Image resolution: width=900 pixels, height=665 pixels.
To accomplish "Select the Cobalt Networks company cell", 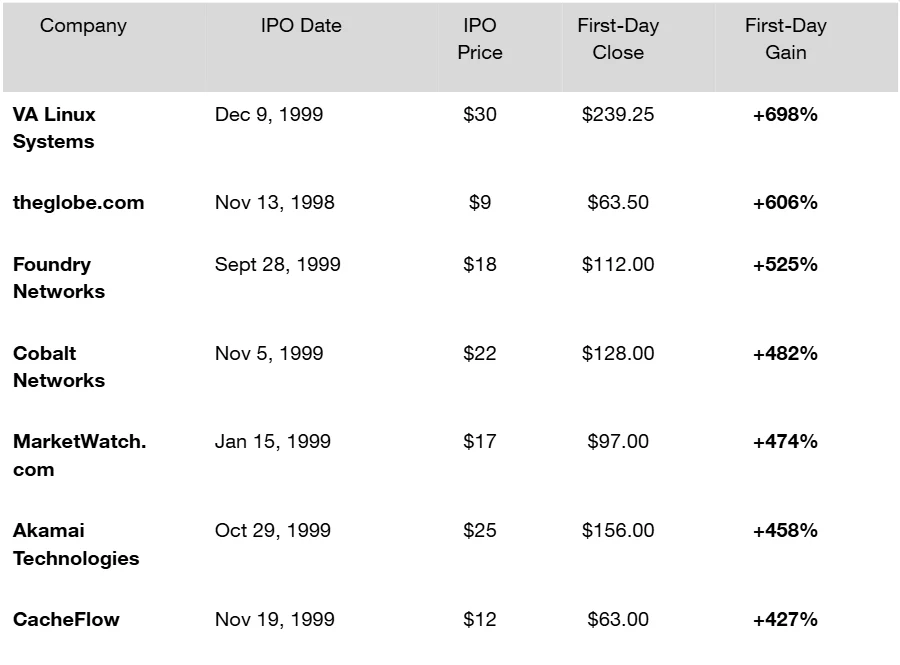I will coord(58,367).
